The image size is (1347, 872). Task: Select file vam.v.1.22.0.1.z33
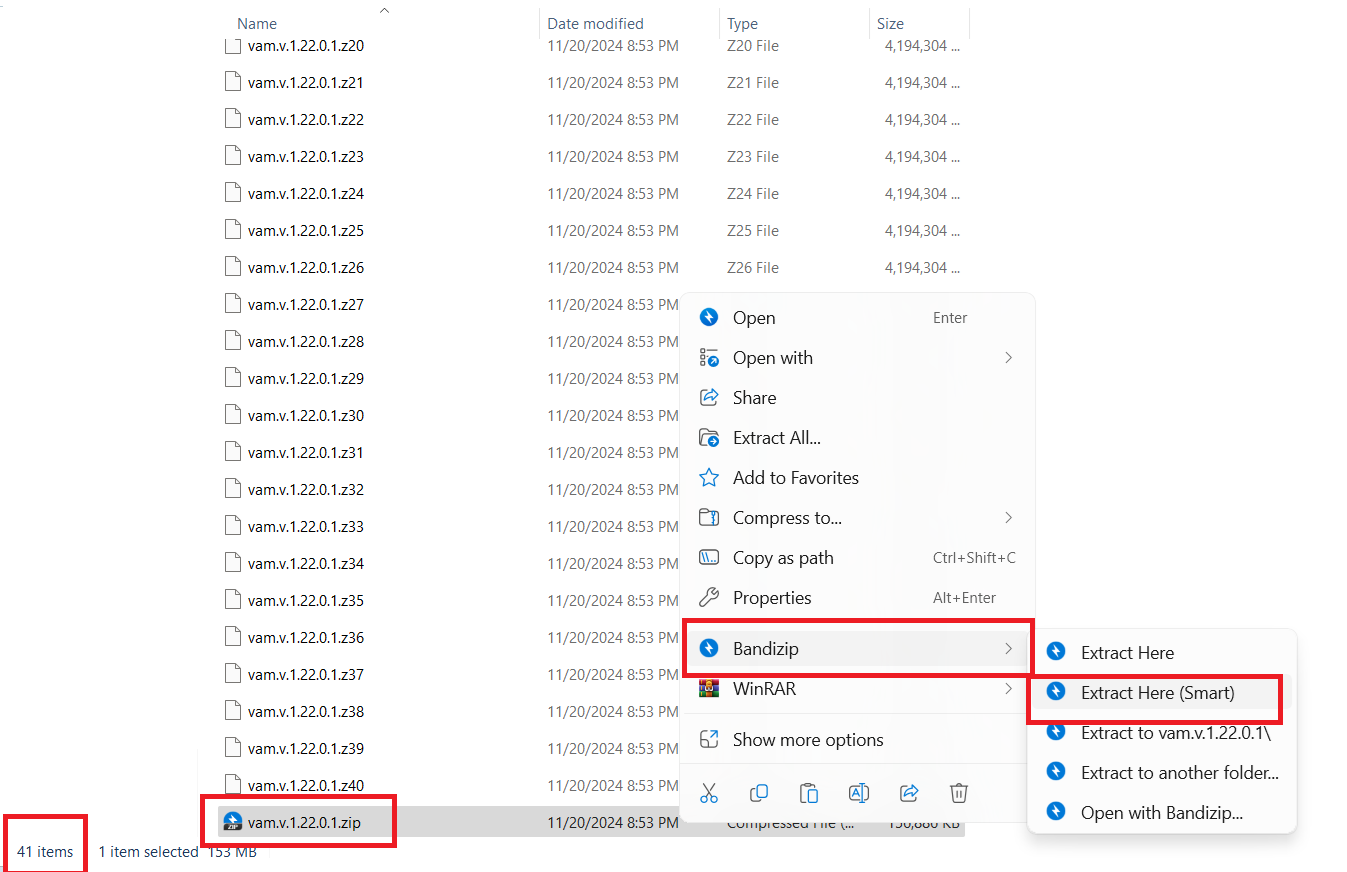[x=306, y=527]
